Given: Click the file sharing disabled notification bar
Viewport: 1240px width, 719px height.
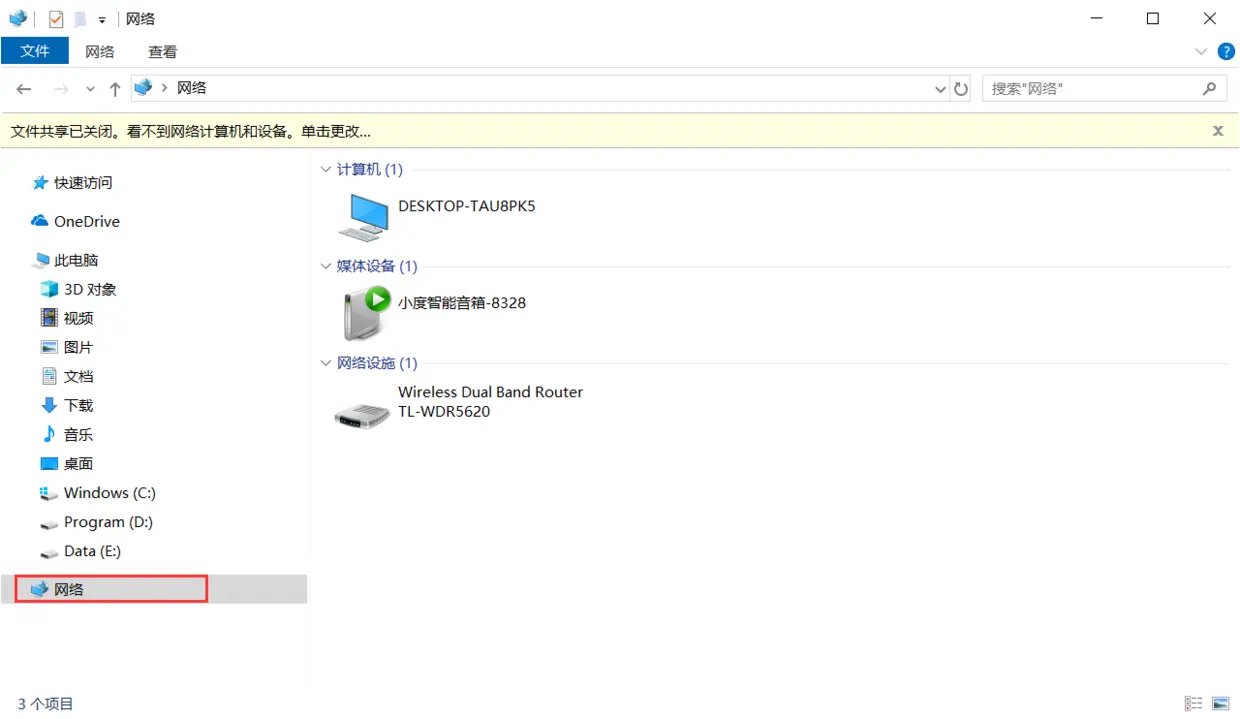Looking at the screenshot, I should (x=619, y=131).
